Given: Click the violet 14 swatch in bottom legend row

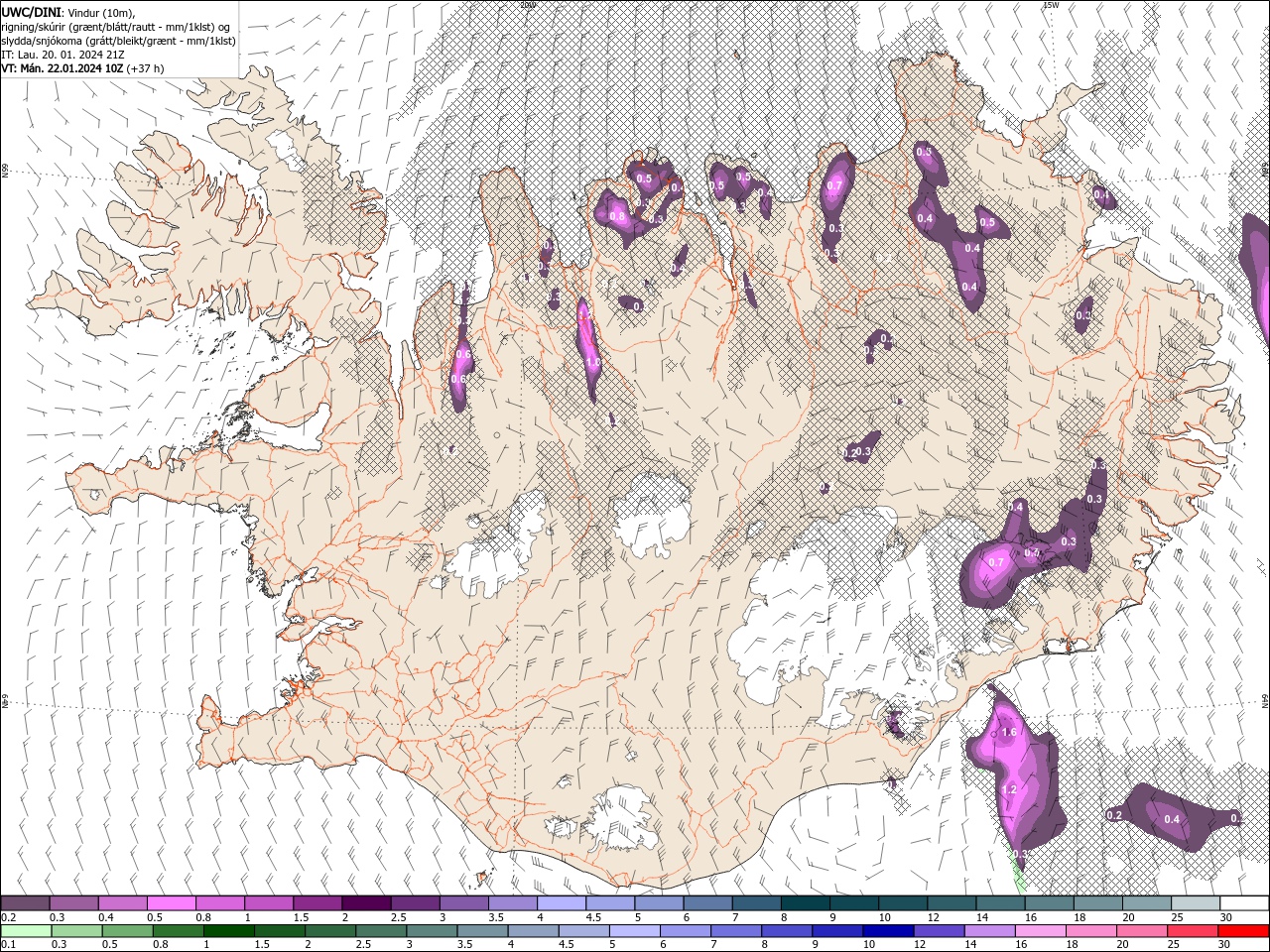Looking at the screenshot, I should 990,931.
